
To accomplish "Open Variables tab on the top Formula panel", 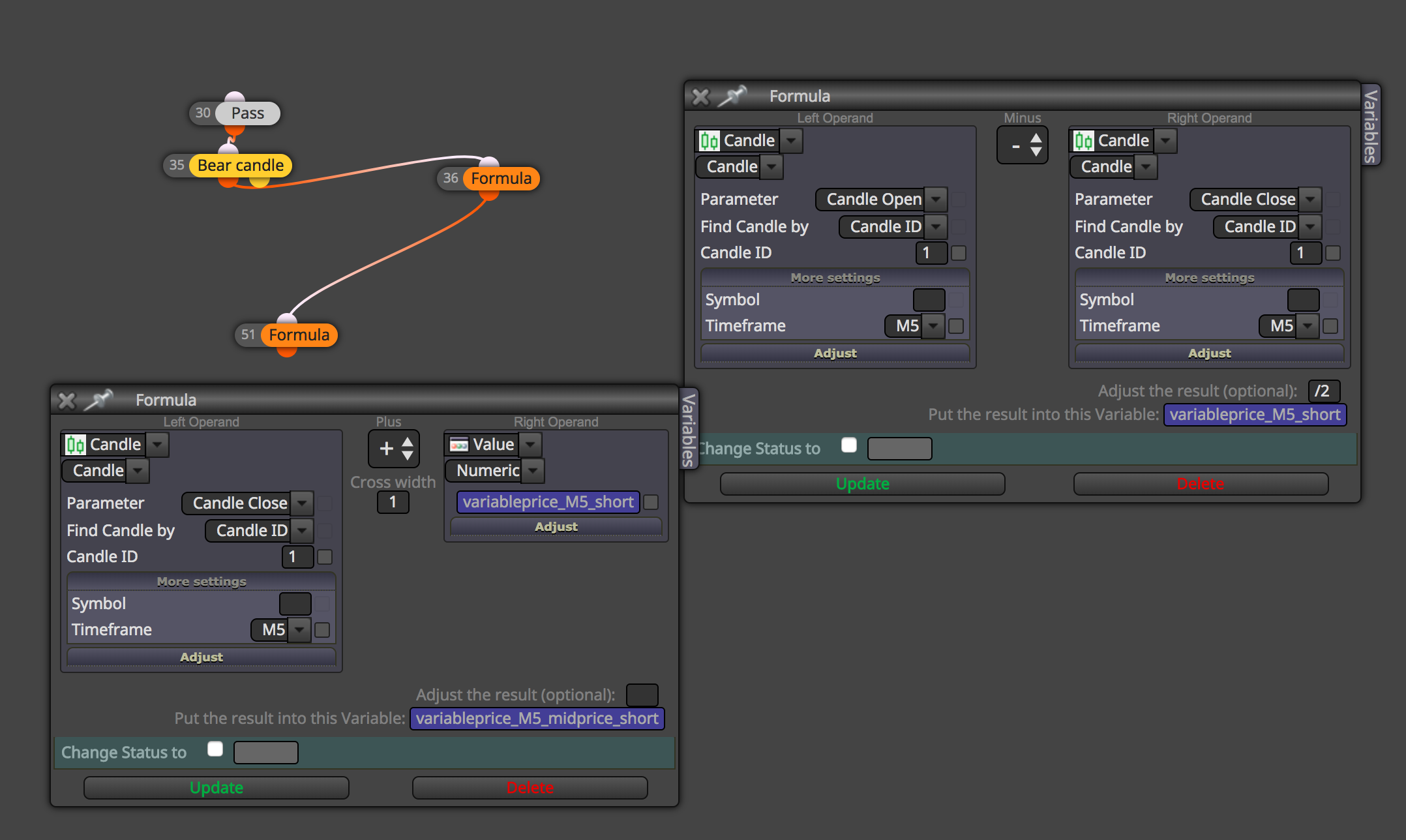I will point(1371,126).
